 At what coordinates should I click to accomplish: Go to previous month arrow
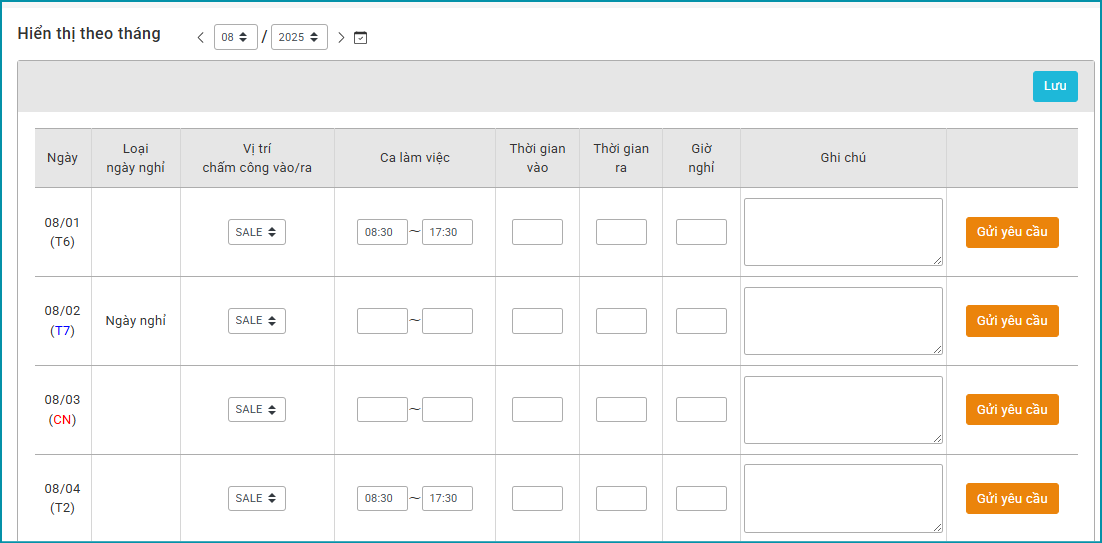tap(200, 38)
